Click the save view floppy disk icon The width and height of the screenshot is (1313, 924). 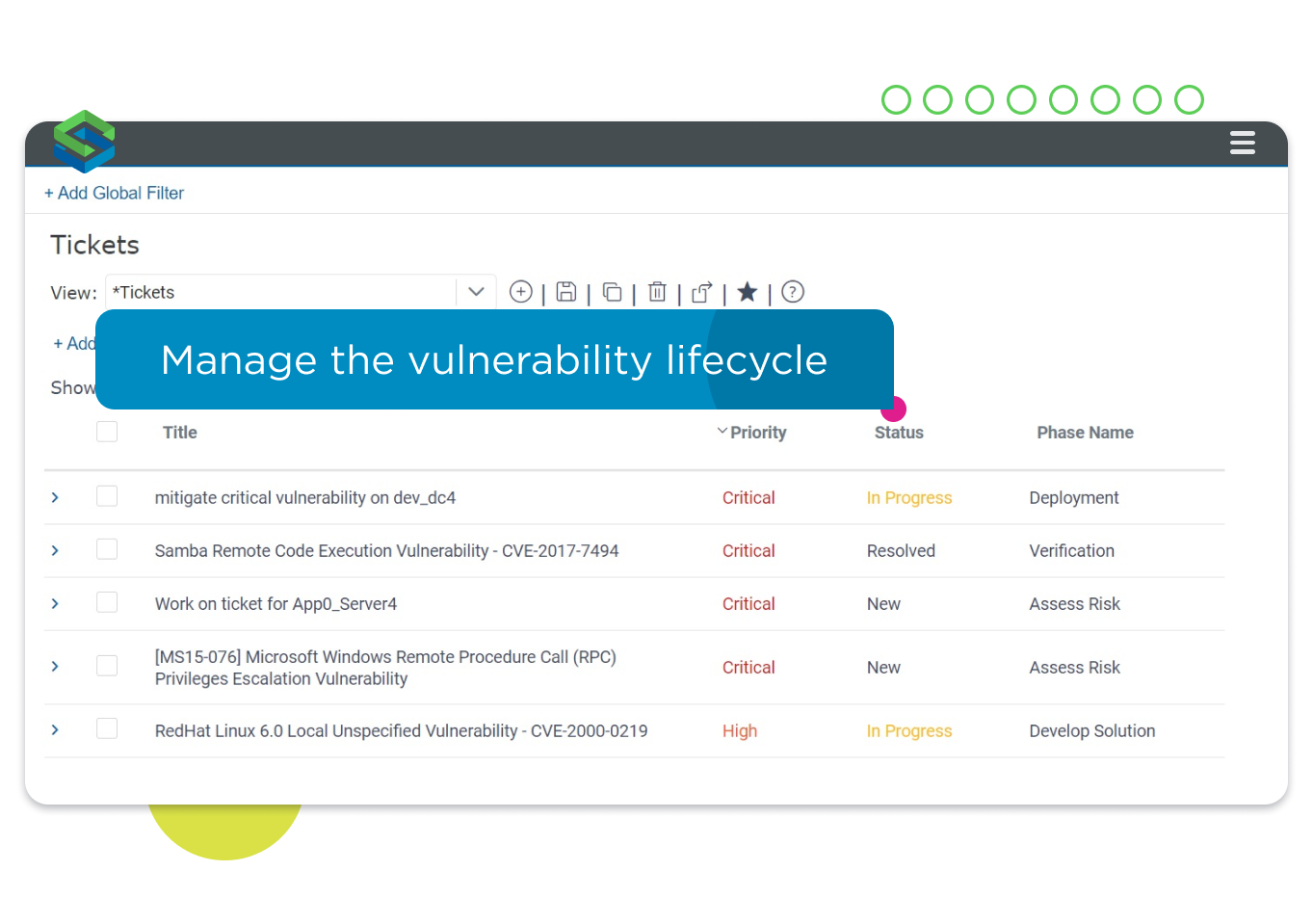tap(566, 292)
